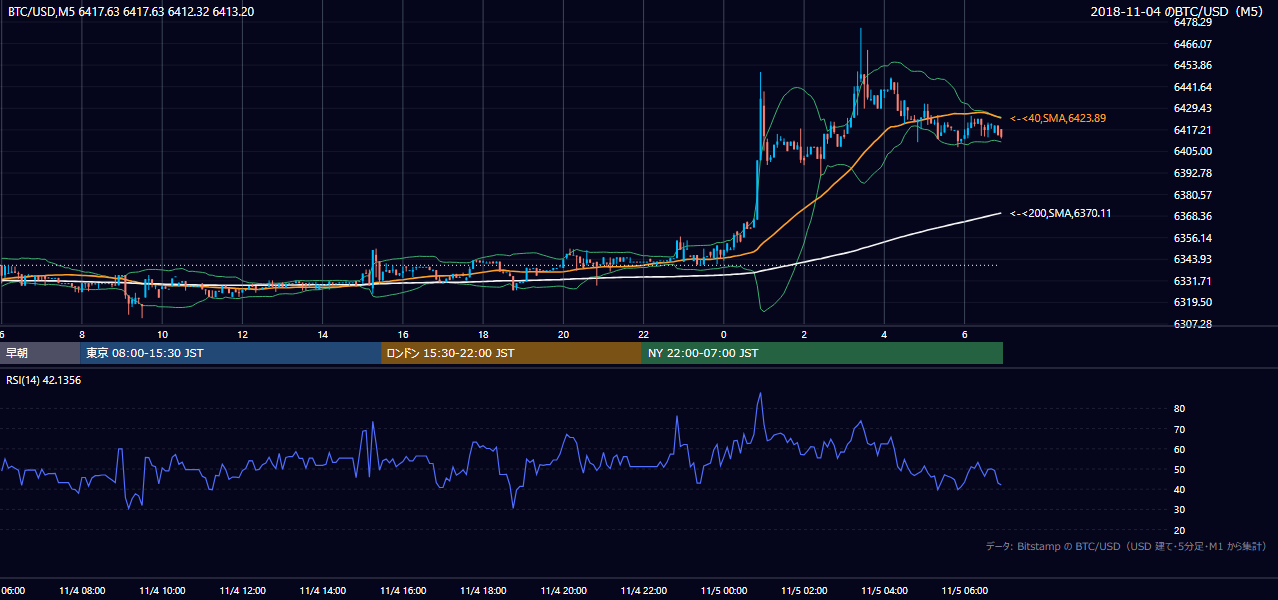
Task: Click price axis value 6343.93
Action: click(1192, 260)
